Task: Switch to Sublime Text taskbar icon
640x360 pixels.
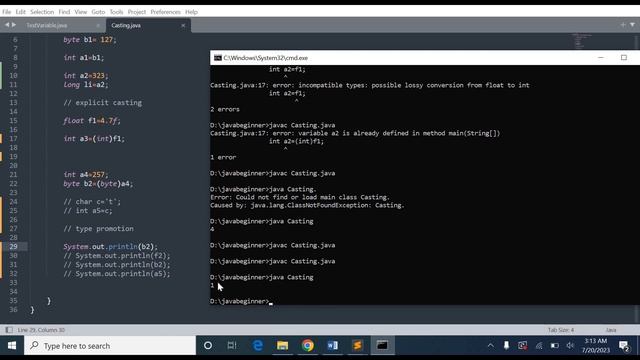Action: click(358, 346)
